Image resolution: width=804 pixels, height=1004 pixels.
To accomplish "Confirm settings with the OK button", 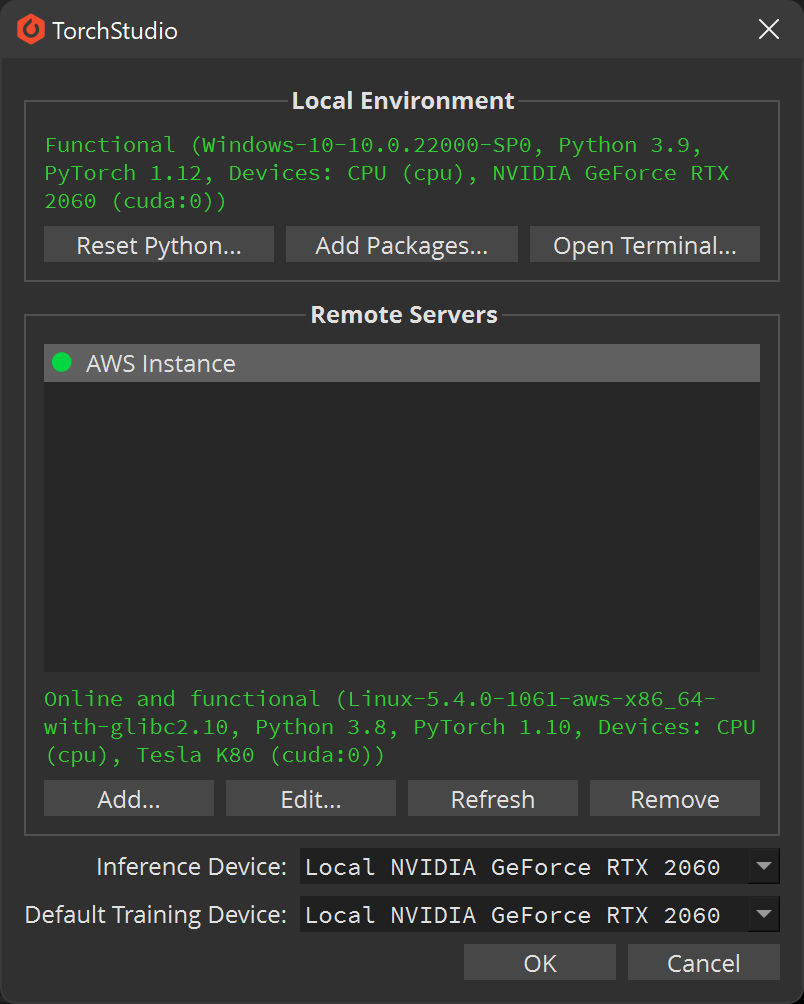I will [x=540, y=962].
